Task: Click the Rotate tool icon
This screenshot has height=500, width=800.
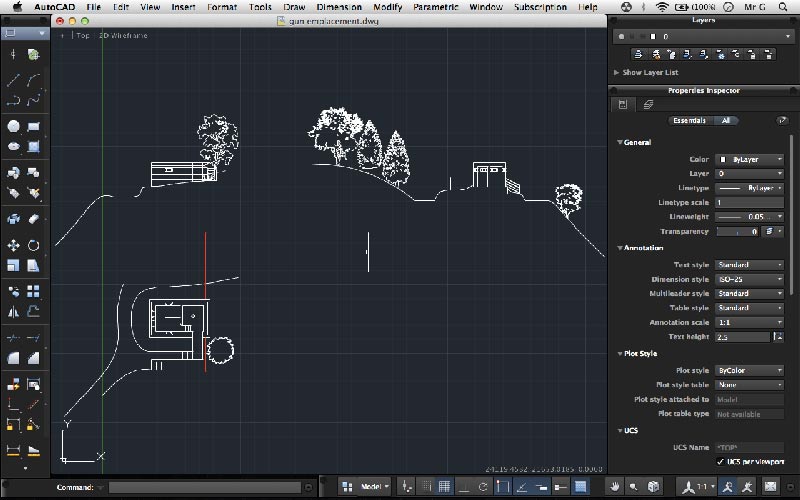Action: (34, 245)
